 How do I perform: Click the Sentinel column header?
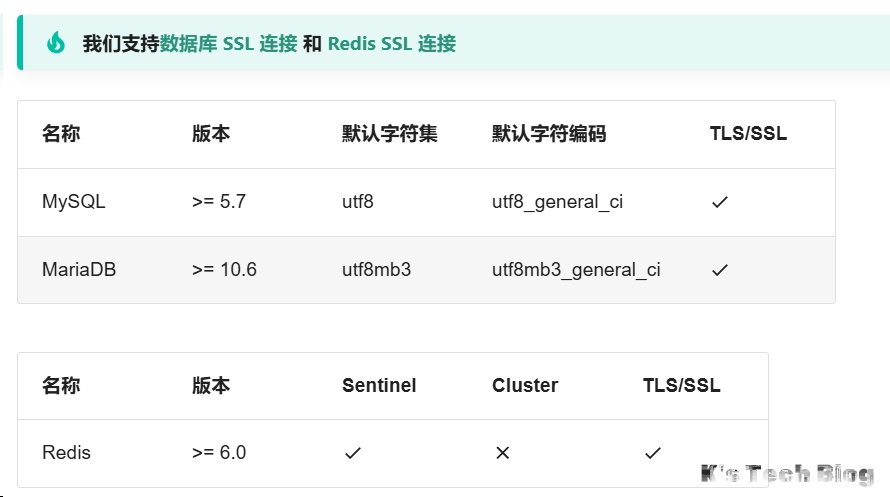(x=379, y=385)
